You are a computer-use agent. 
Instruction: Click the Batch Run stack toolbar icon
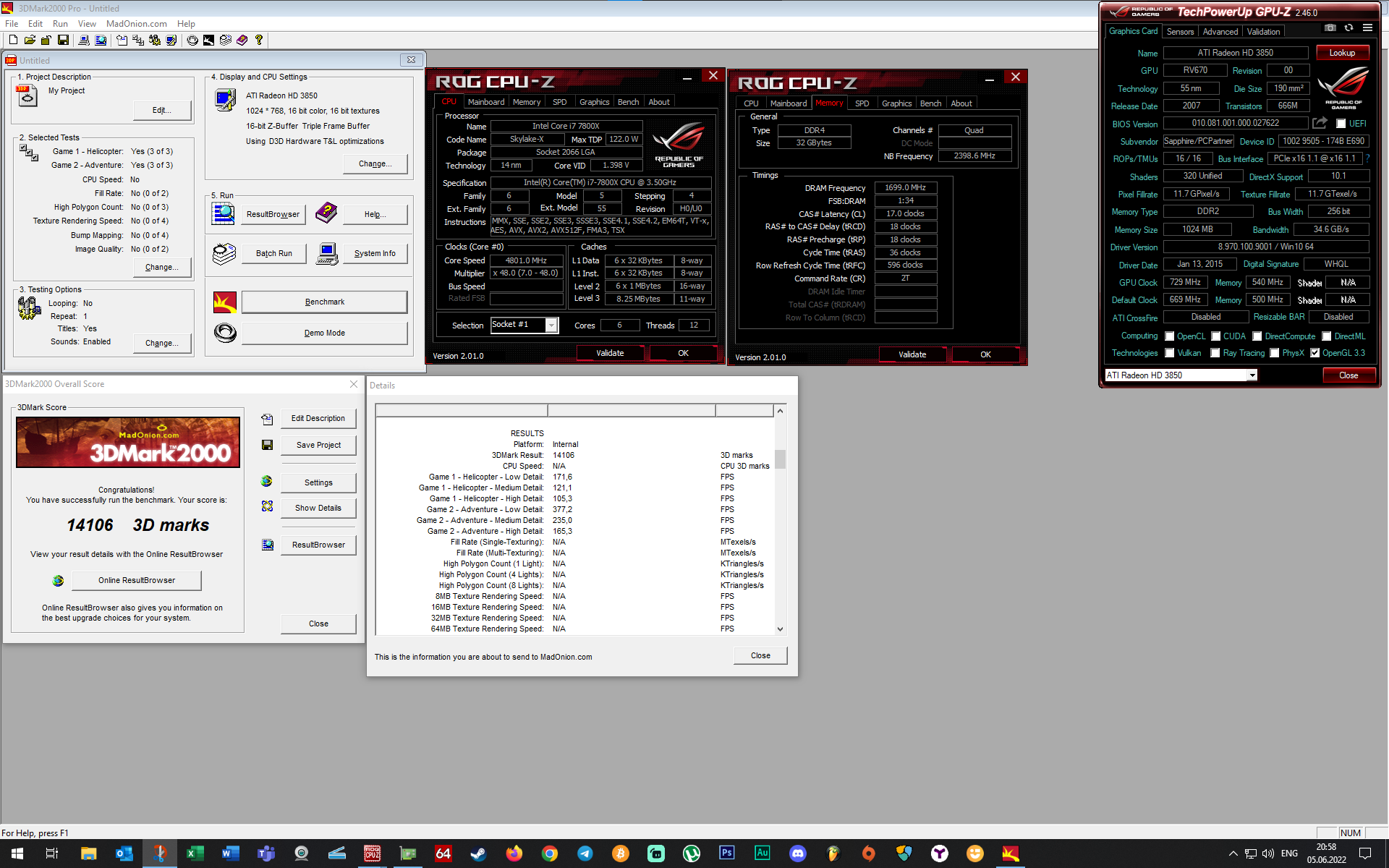click(x=226, y=41)
